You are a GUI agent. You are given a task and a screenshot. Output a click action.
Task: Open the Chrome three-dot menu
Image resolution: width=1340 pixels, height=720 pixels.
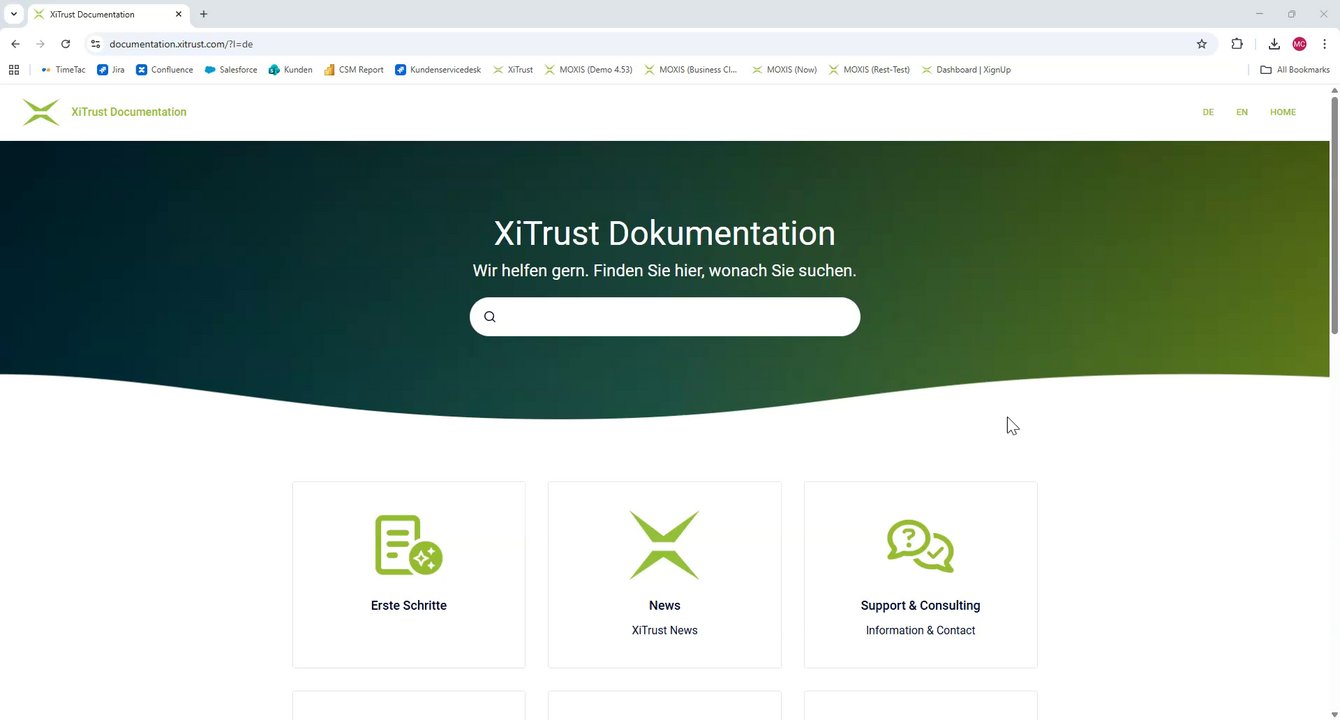click(1324, 44)
